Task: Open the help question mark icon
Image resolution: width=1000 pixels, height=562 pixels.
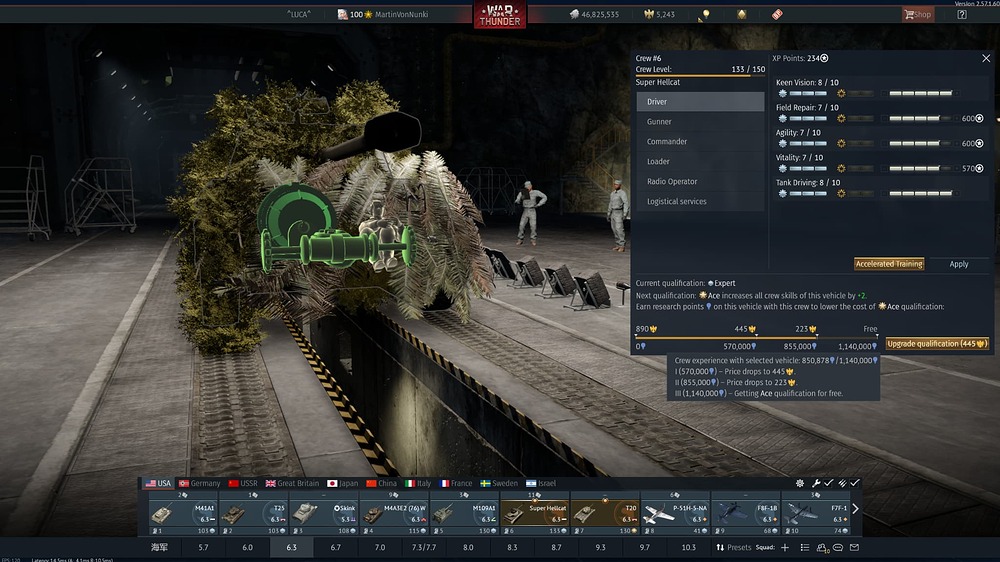Action: 962,14
